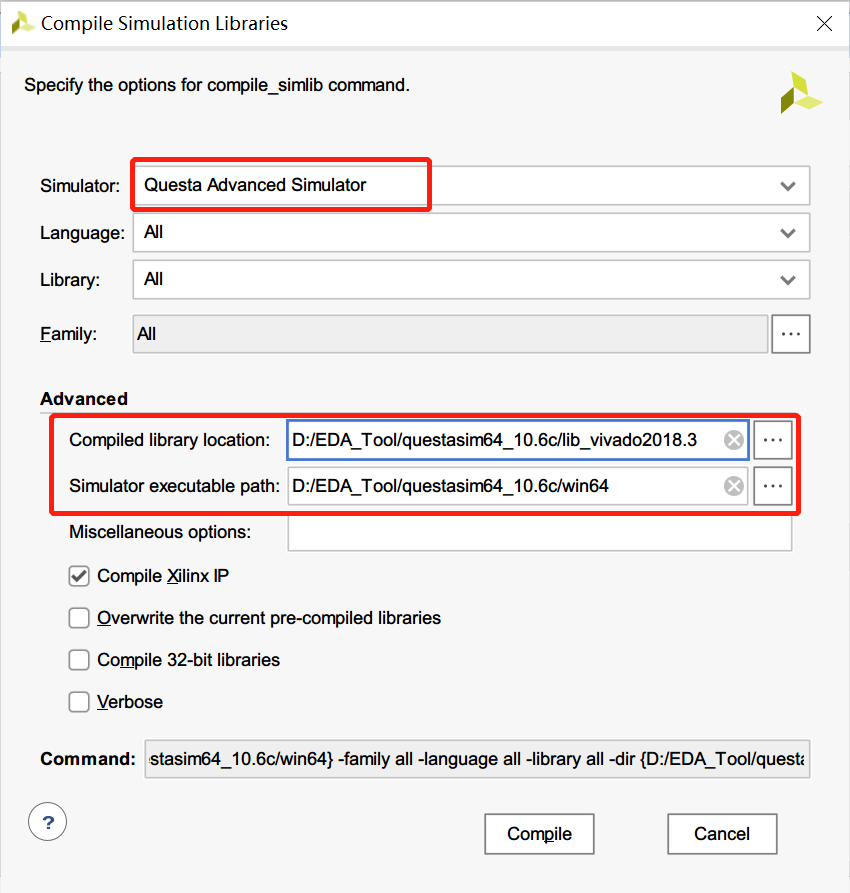This screenshot has height=893, width=850.
Task: Expand the Library dropdown
Action: (788, 280)
